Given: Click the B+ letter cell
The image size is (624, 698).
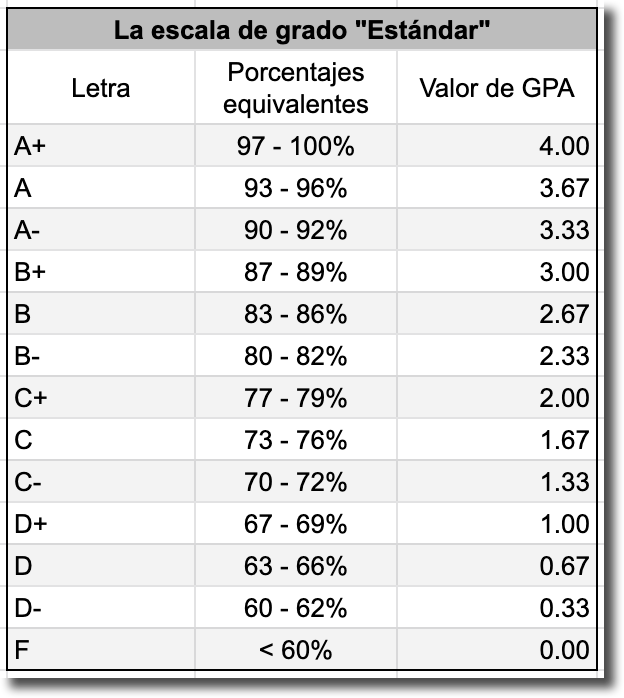Looking at the screenshot, I should (x=101, y=273).
